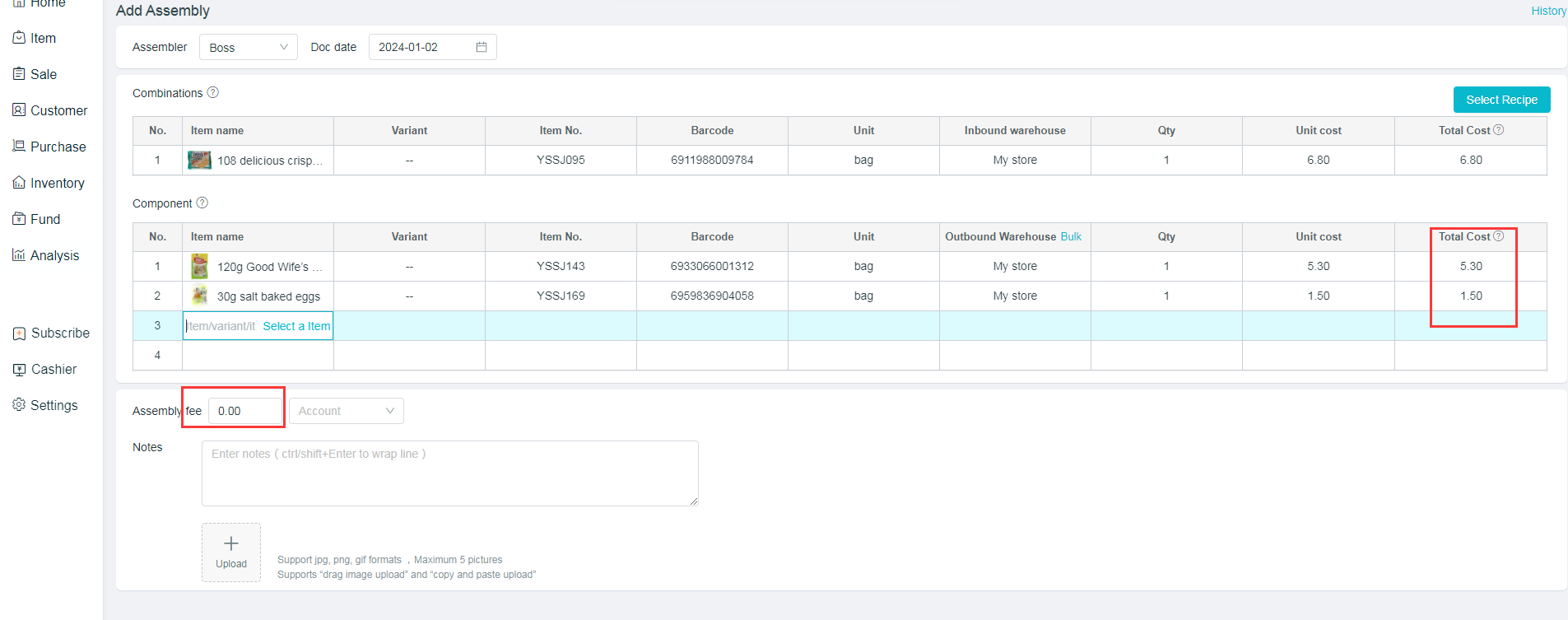The height and width of the screenshot is (620, 1568).
Task: Click the Assembly fee input field
Action: tap(244, 411)
